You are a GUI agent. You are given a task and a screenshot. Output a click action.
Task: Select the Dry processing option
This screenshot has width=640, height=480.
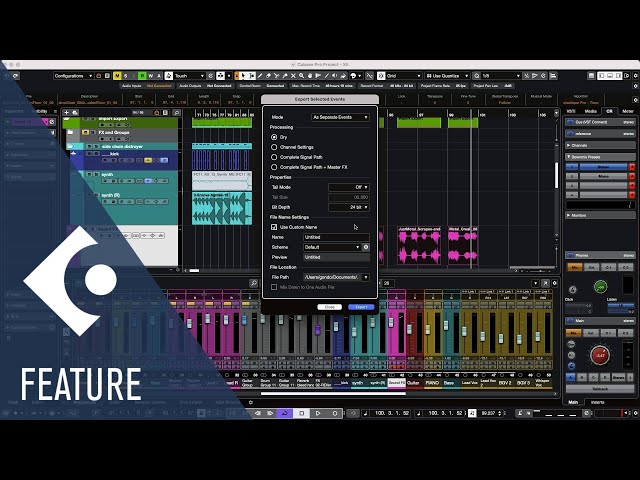coord(275,137)
